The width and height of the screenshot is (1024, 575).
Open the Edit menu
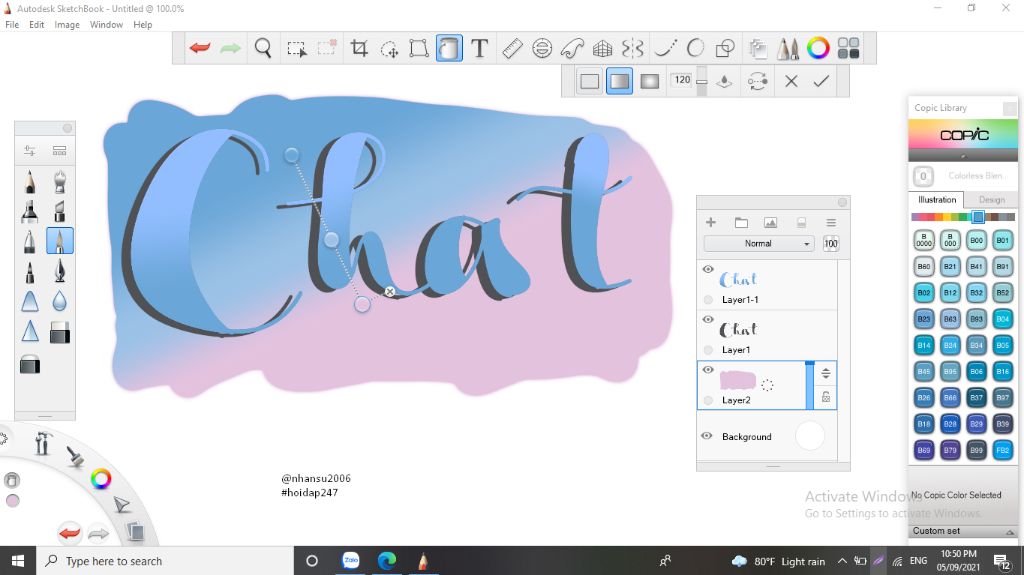(x=37, y=25)
